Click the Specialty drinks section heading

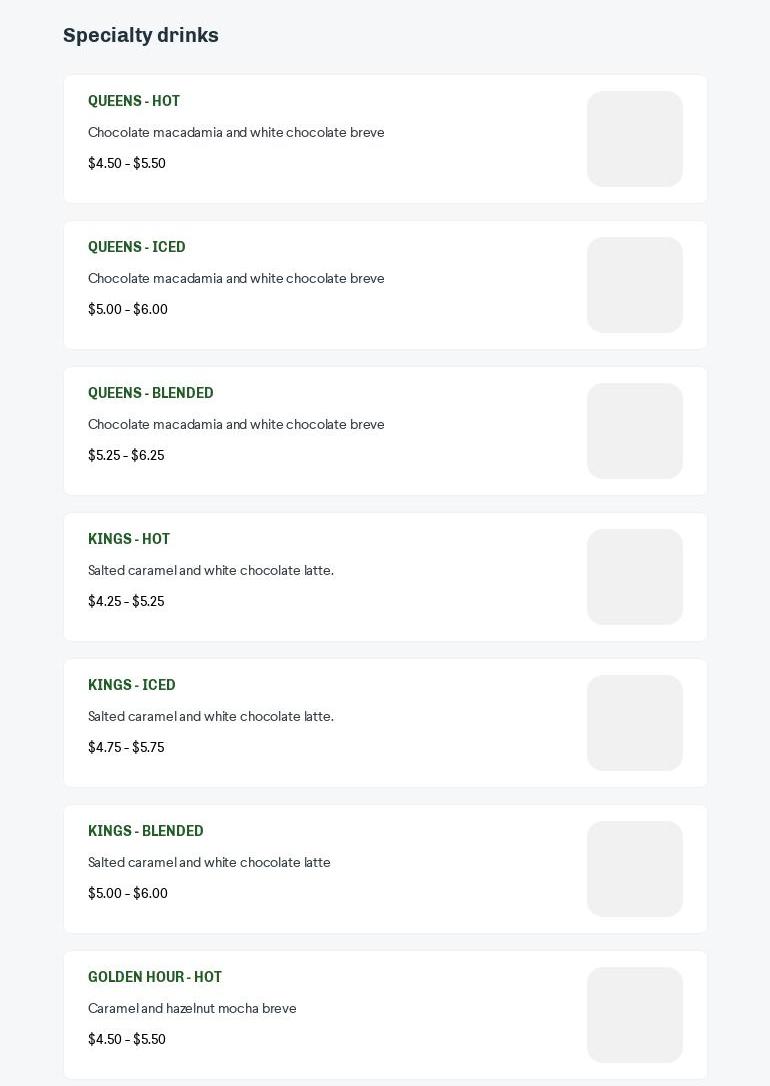(141, 35)
